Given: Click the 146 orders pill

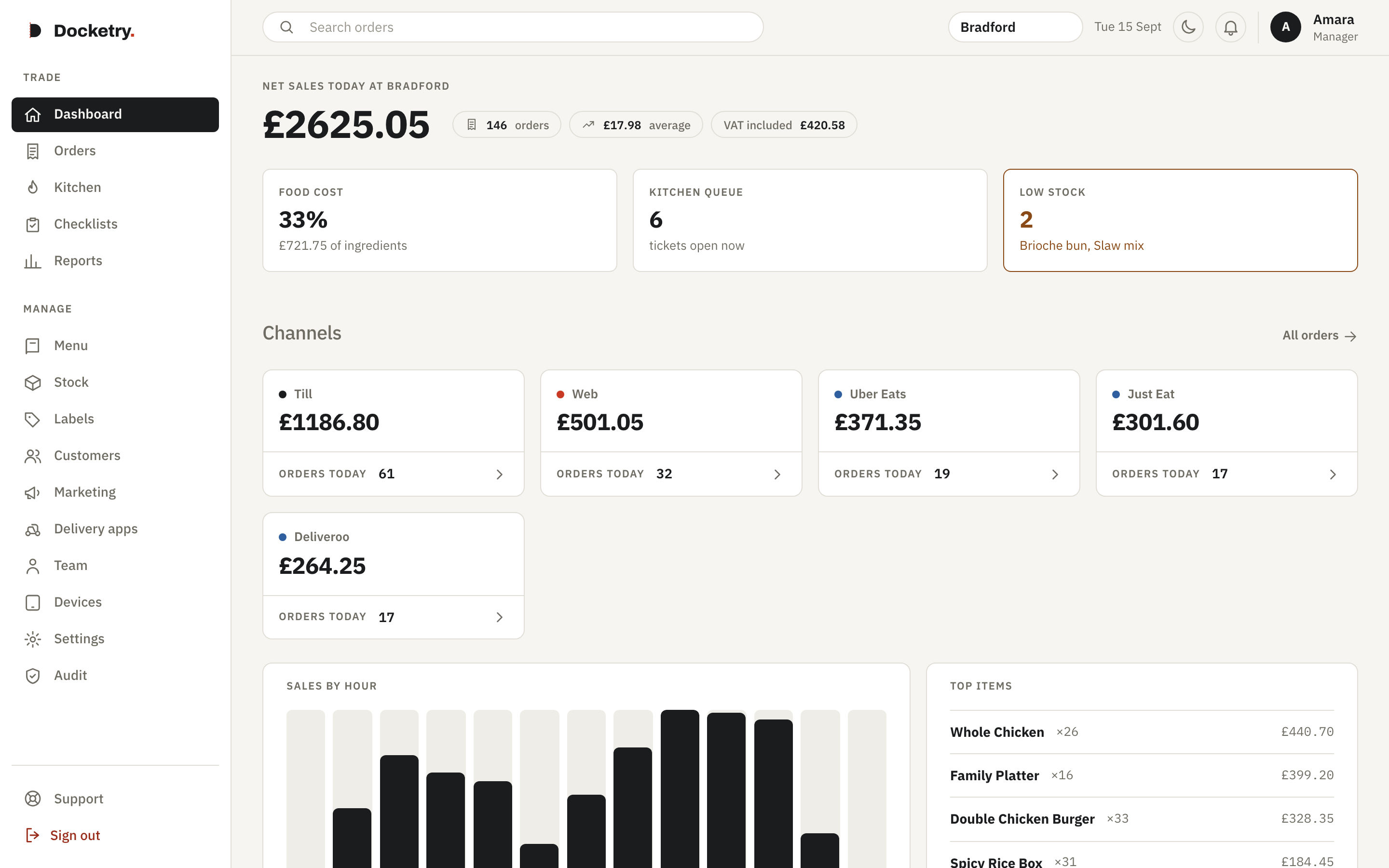Looking at the screenshot, I should [506, 124].
